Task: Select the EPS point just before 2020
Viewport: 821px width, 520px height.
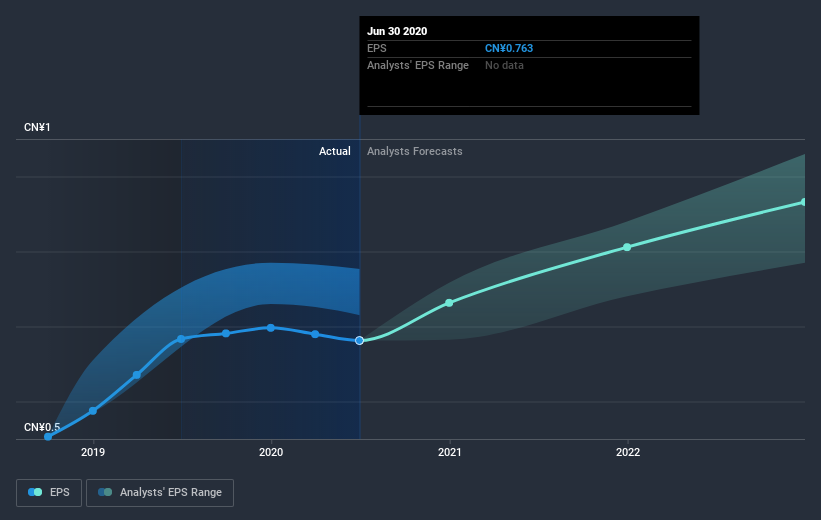Action: point(226,334)
